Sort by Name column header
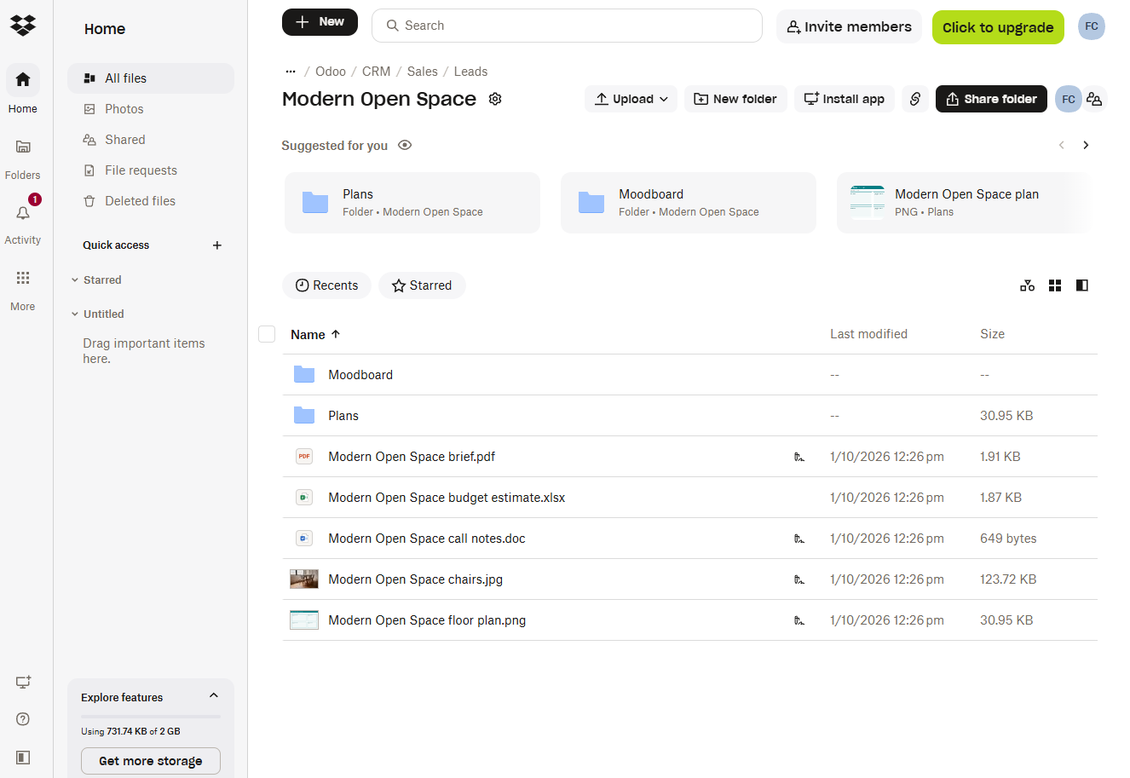Image resolution: width=1130 pixels, height=778 pixels. [x=315, y=334]
